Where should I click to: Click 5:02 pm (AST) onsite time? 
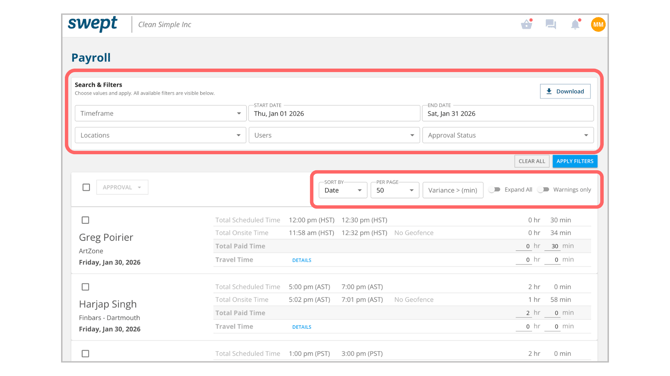pyautogui.click(x=309, y=300)
